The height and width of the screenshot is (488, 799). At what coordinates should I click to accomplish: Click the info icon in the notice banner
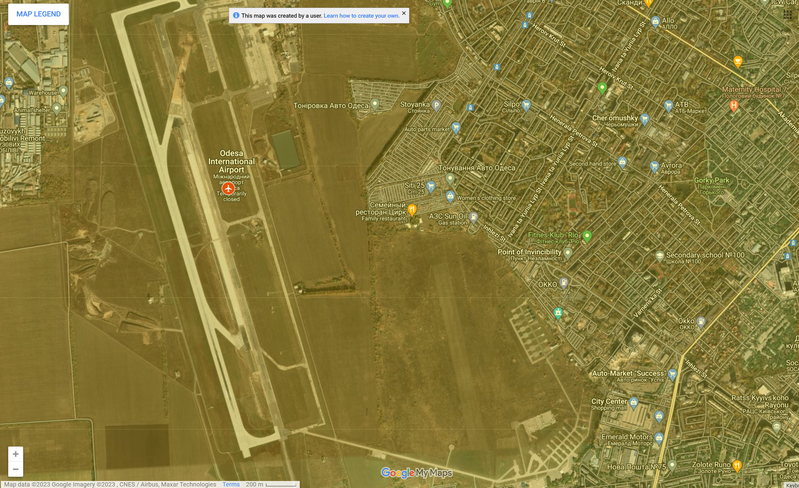pos(236,16)
